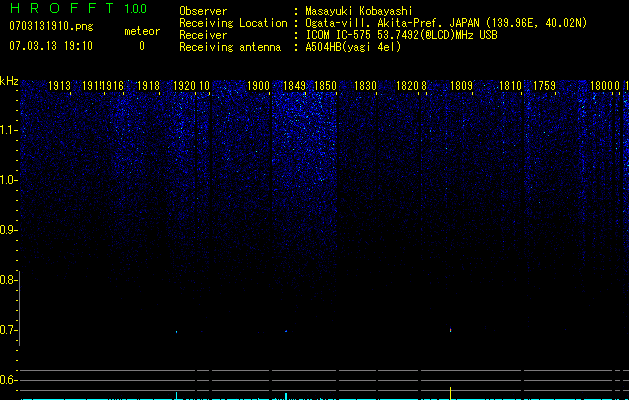Select the observer name Masayuki Kobayashi

(359, 11)
